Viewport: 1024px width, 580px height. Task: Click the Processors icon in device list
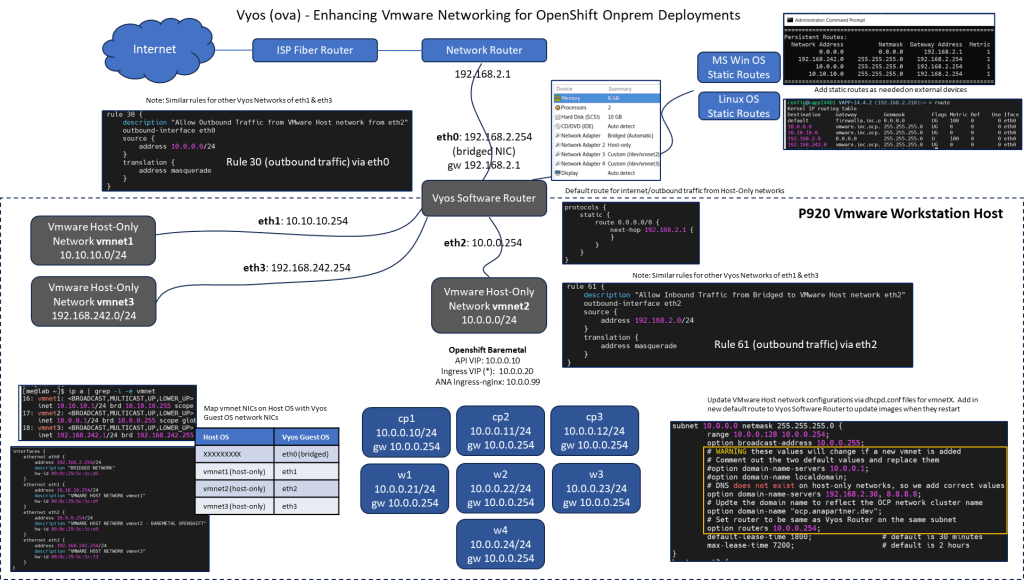tap(556, 109)
